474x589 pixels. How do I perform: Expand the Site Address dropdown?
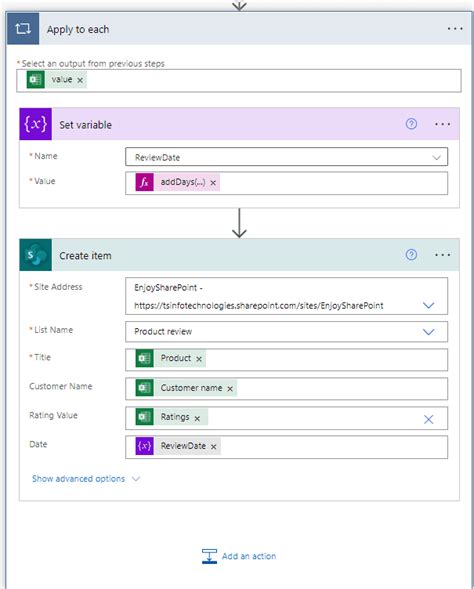(x=429, y=305)
